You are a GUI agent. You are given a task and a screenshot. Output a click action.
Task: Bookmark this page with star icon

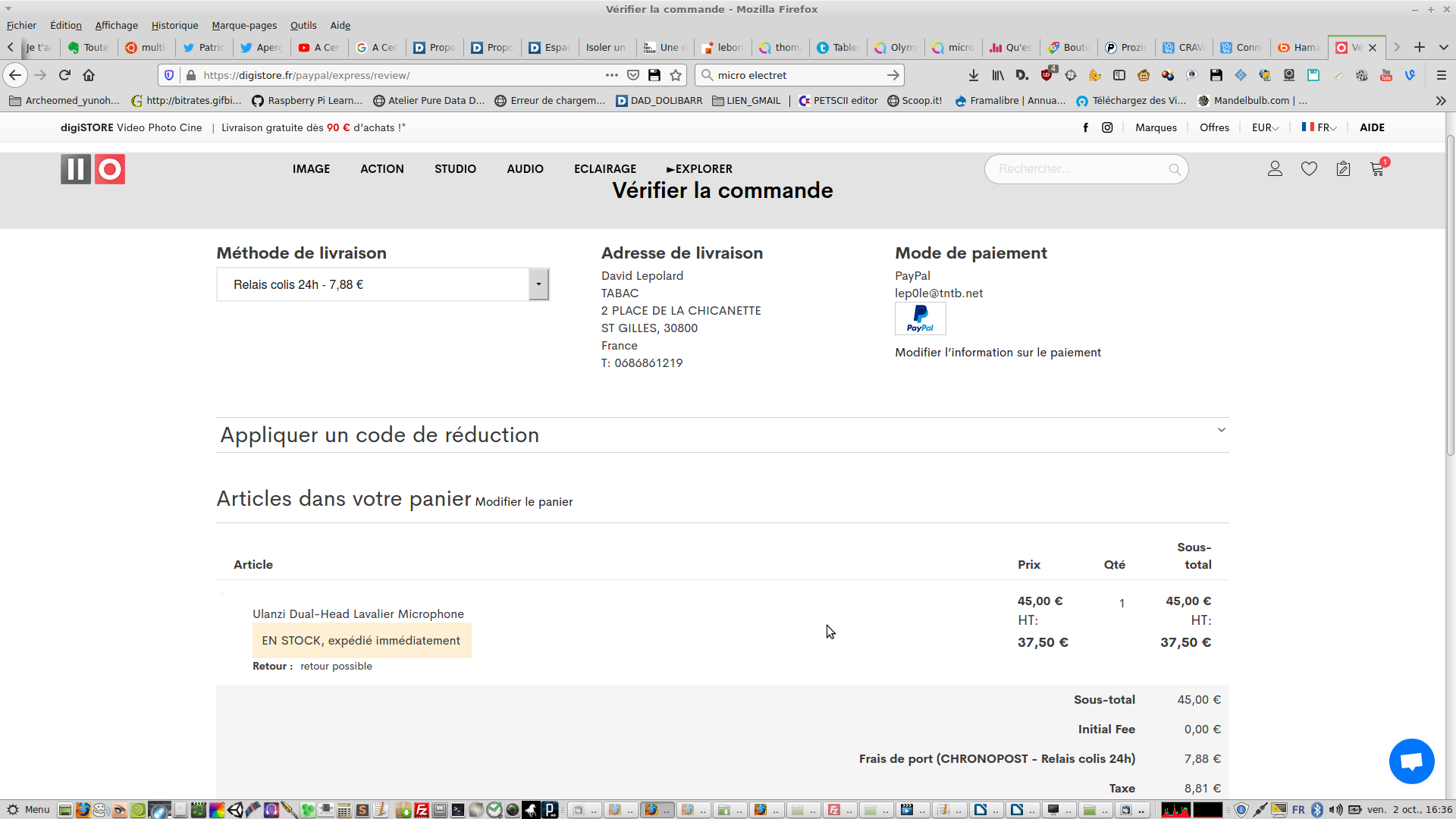(x=676, y=75)
